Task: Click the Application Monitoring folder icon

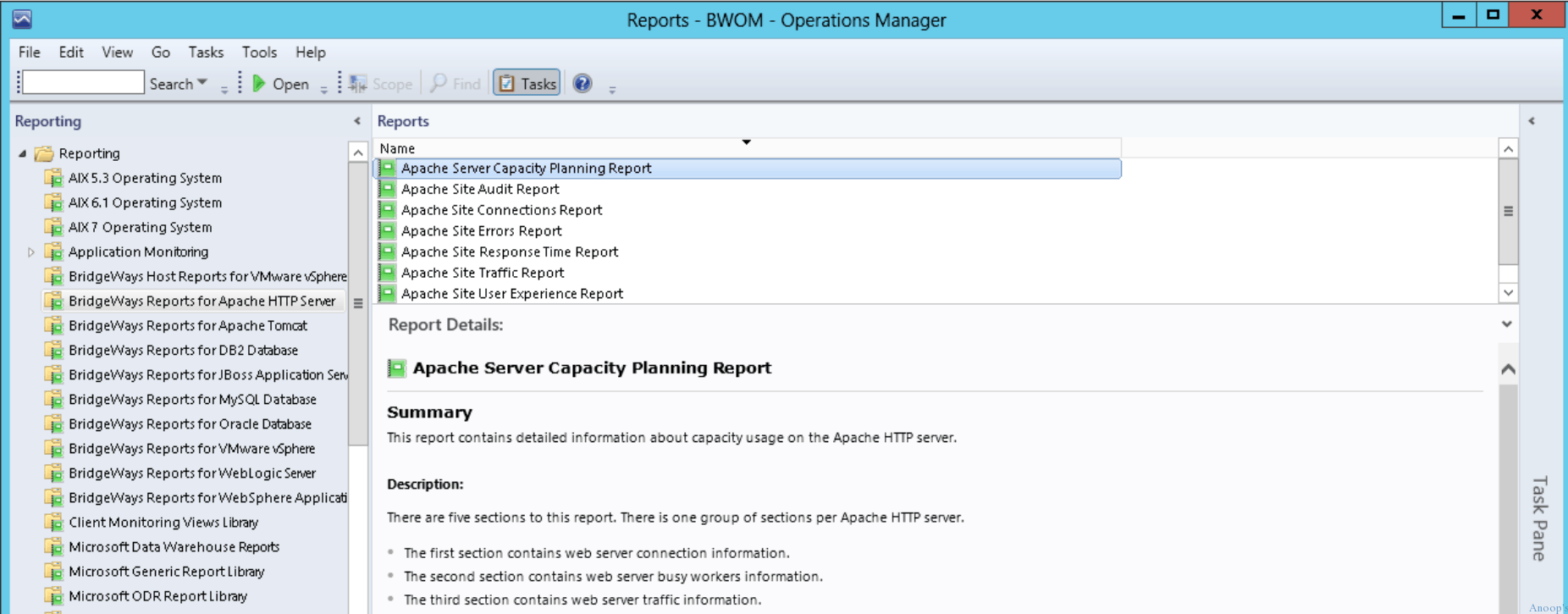Action: point(53,252)
